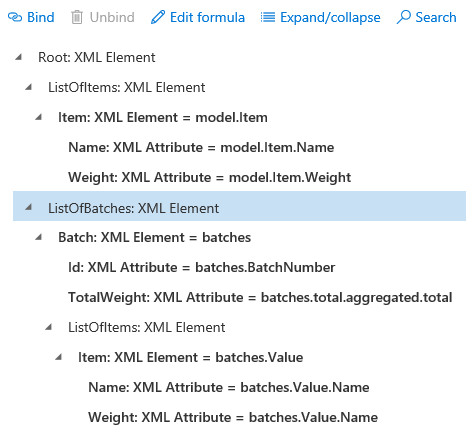Image resolution: width=466 pixels, height=438 pixels.
Task: Collapse the Item bound to model.Item
Action: [39, 117]
